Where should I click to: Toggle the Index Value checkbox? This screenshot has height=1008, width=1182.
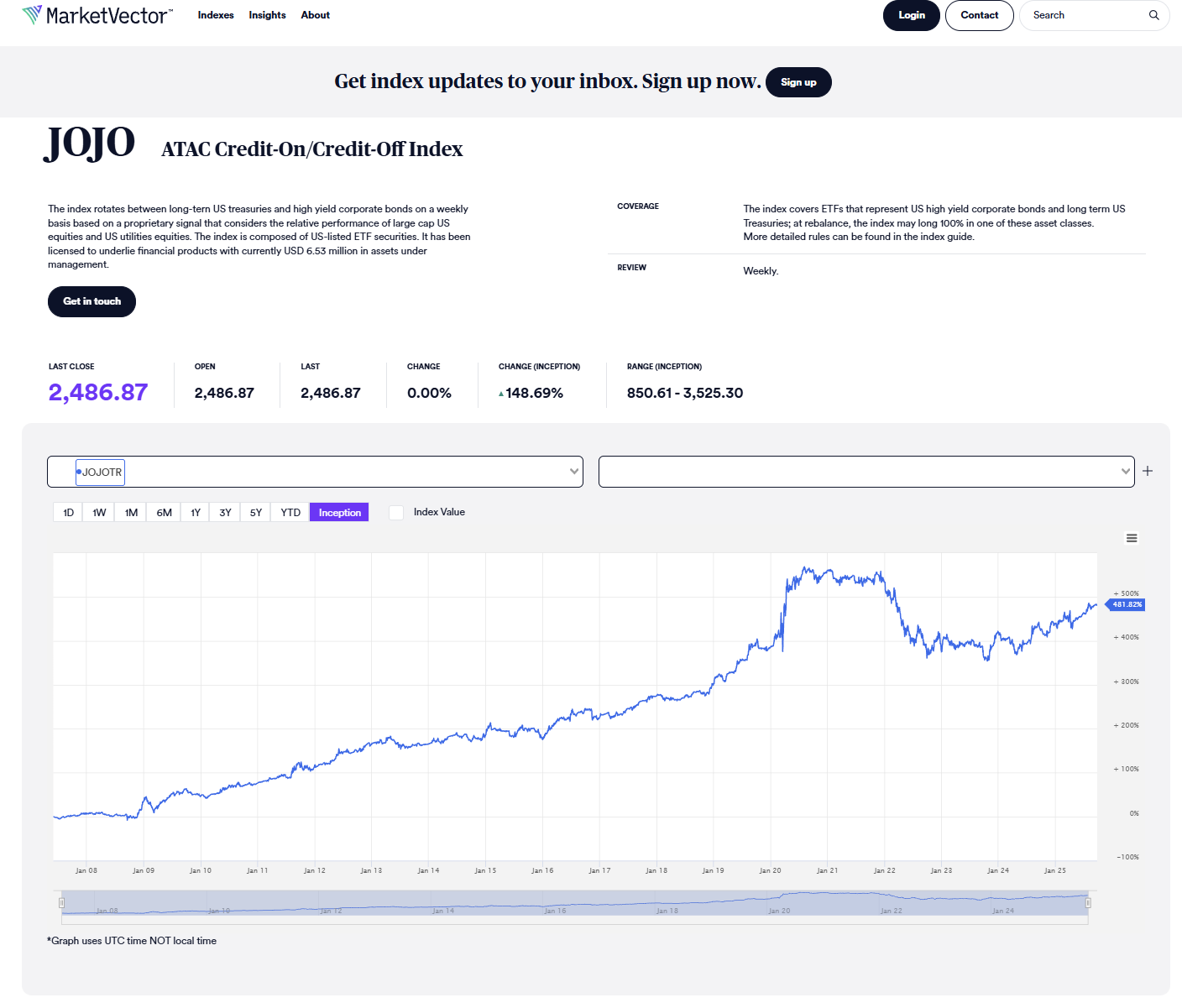(396, 512)
